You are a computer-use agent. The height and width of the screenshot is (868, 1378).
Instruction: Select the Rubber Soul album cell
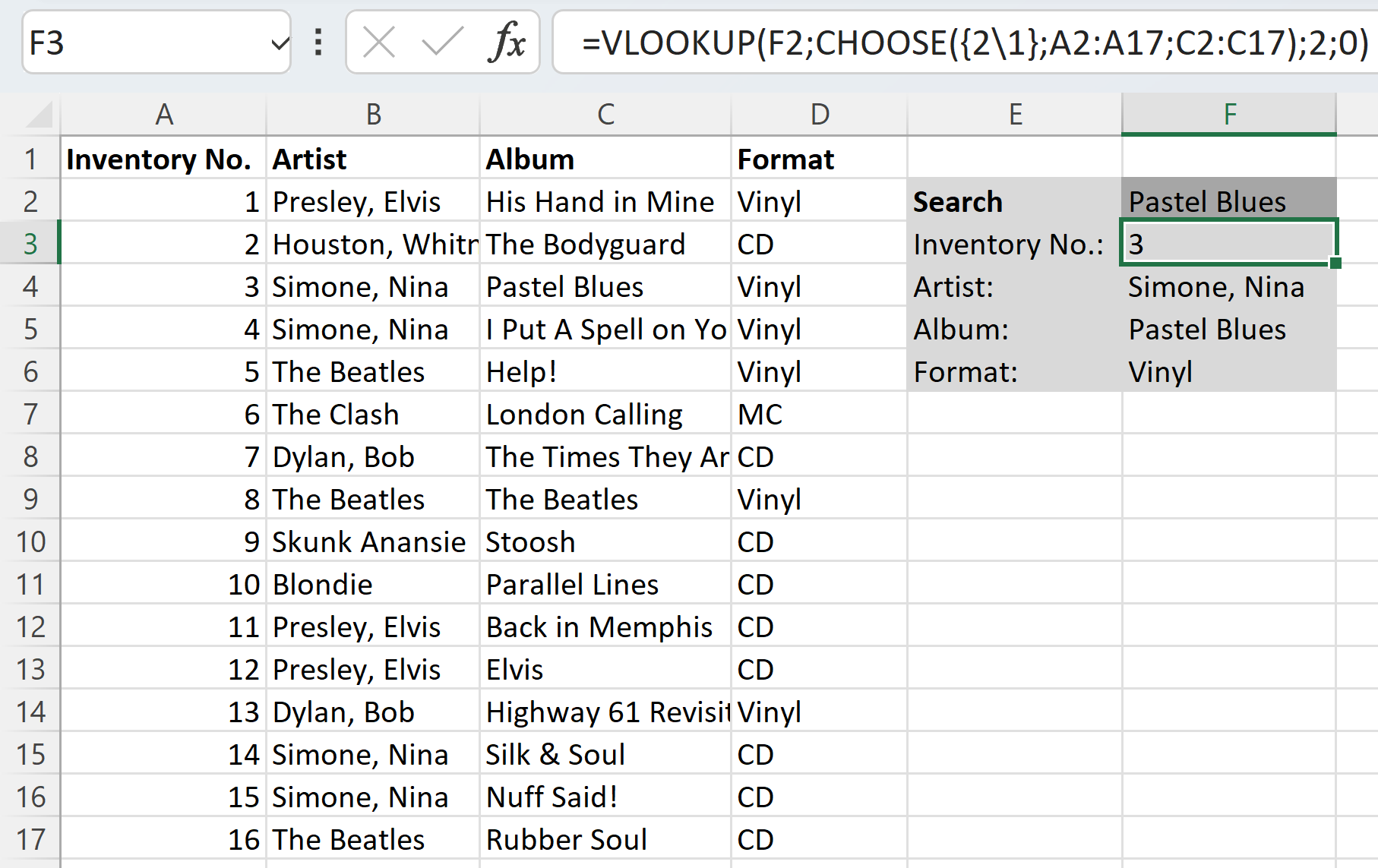point(605,840)
